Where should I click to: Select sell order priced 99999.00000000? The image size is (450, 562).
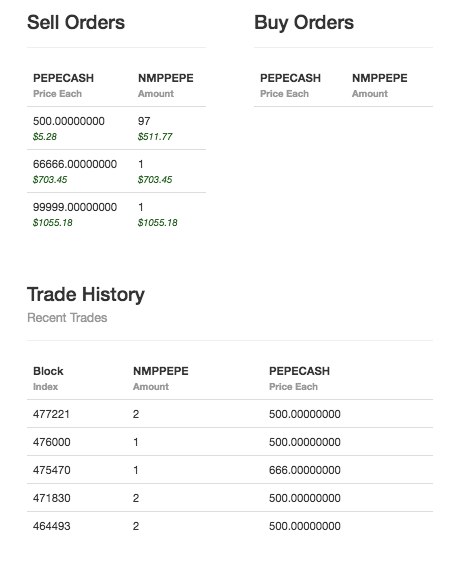point(116,214)
